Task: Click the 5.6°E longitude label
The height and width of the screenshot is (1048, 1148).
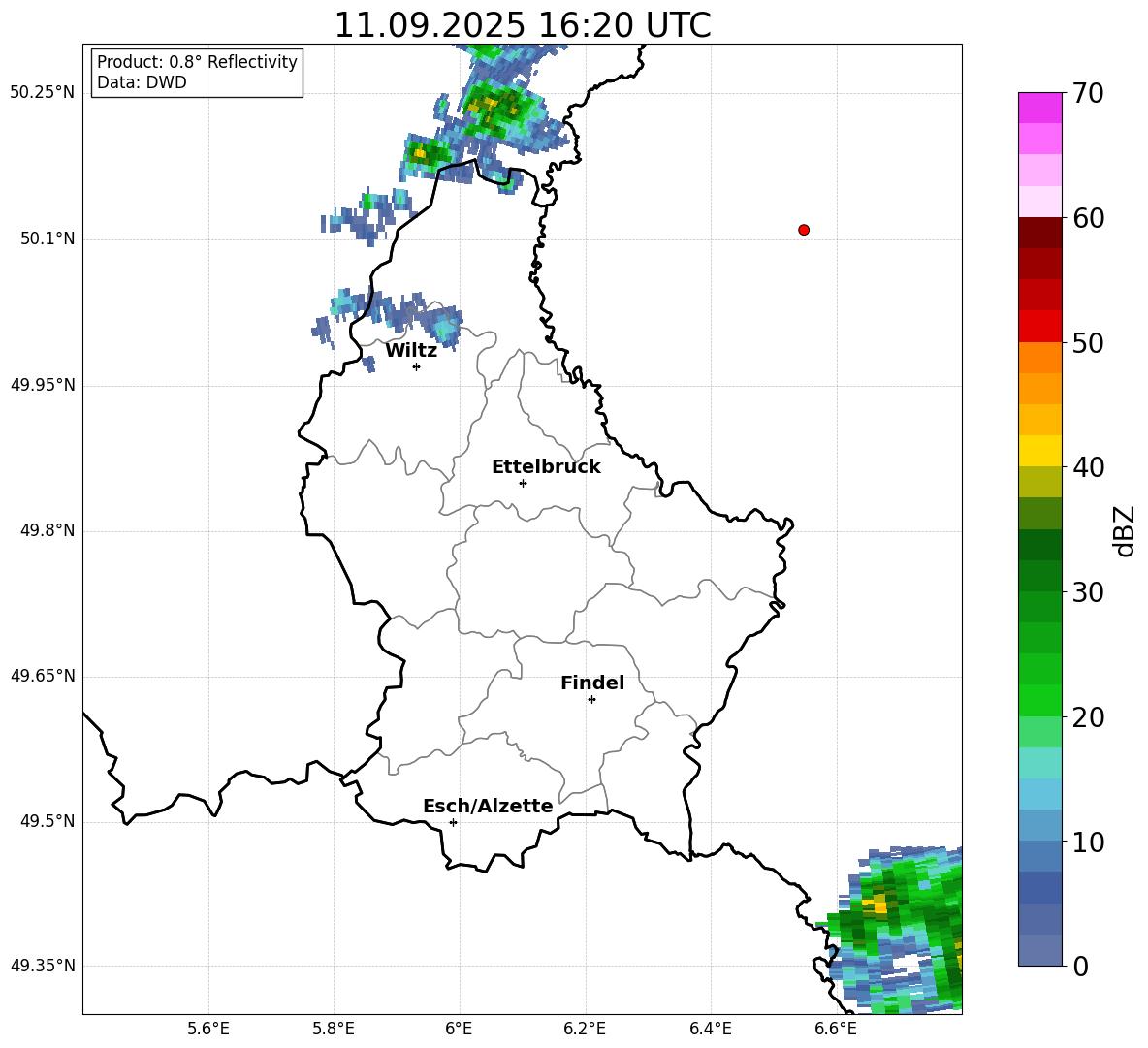Action: (208, 1029)
